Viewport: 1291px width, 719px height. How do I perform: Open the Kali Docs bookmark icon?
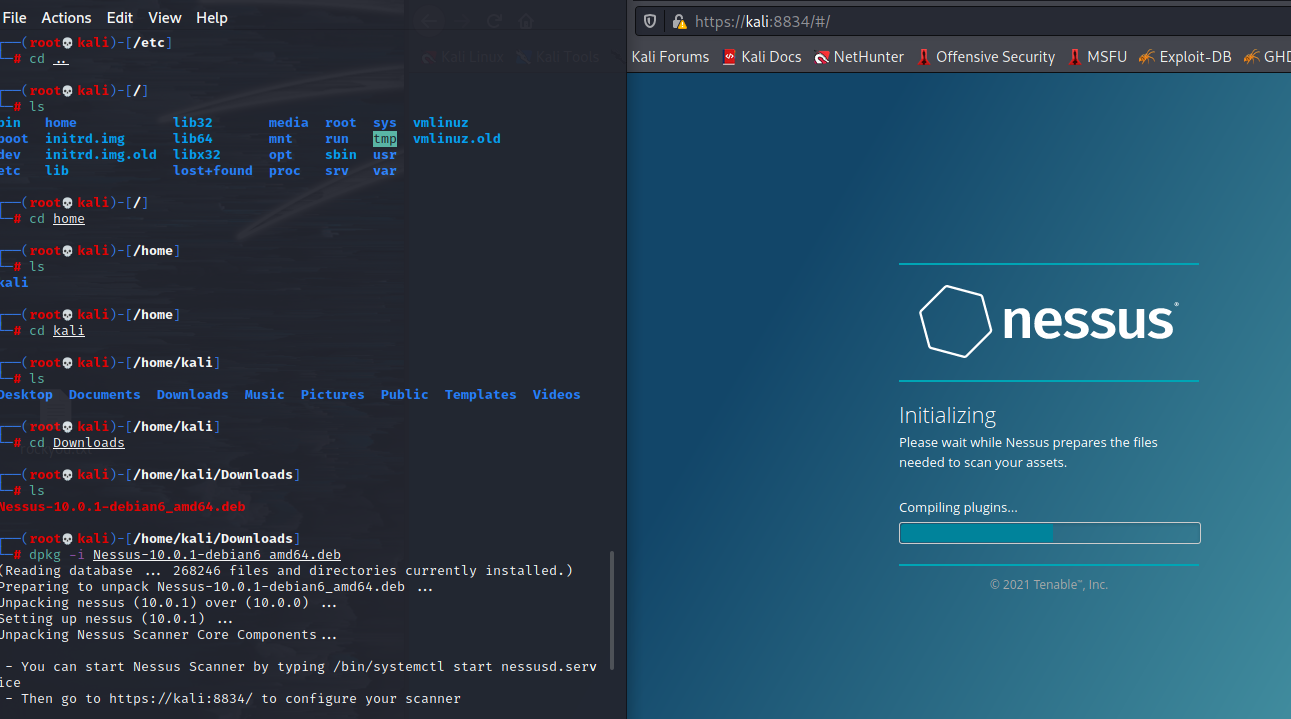pyautogui.click(x=729, y=57)
